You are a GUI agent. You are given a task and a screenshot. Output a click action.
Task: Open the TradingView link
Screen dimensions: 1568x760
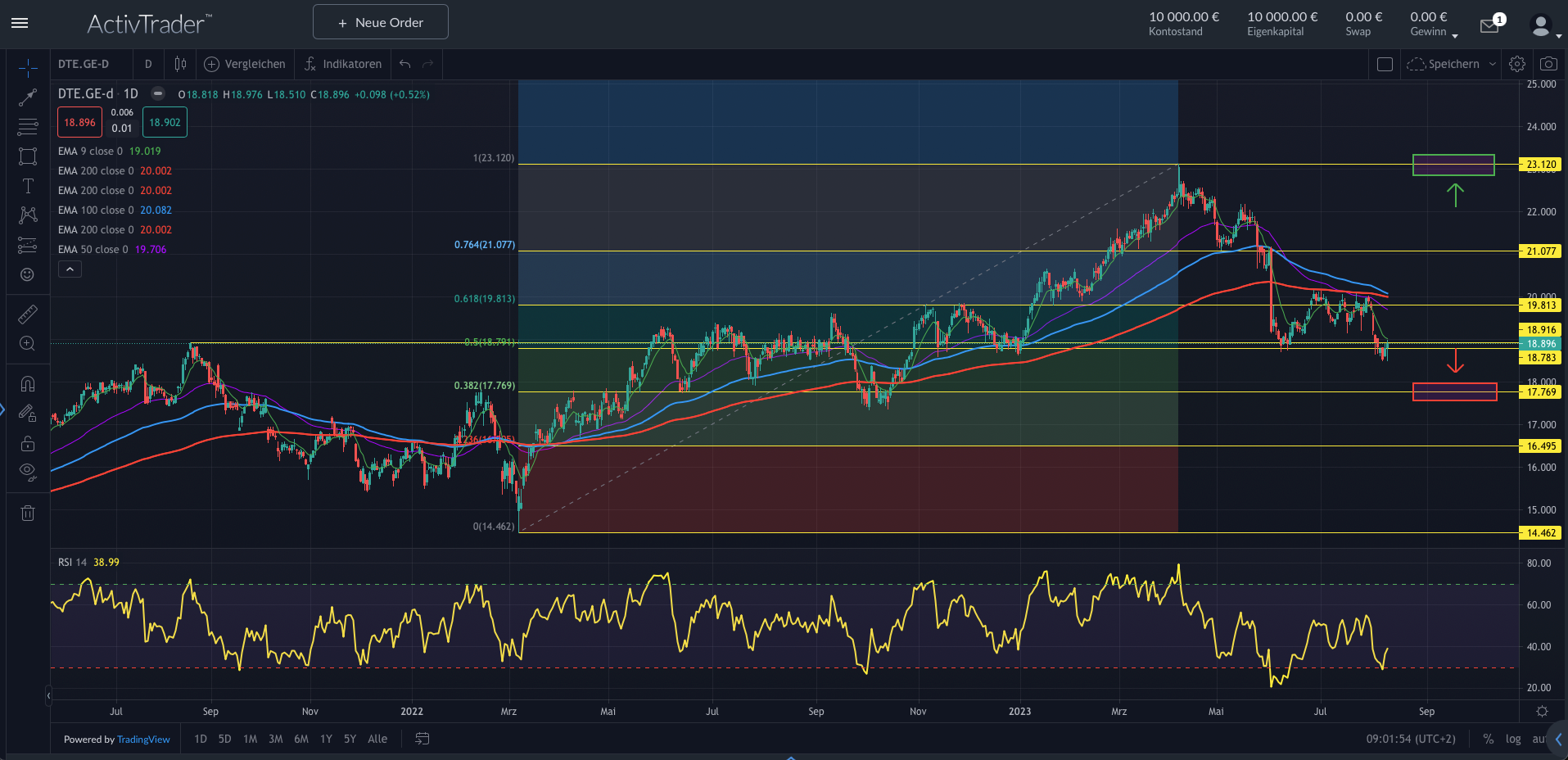pos(144,739)
